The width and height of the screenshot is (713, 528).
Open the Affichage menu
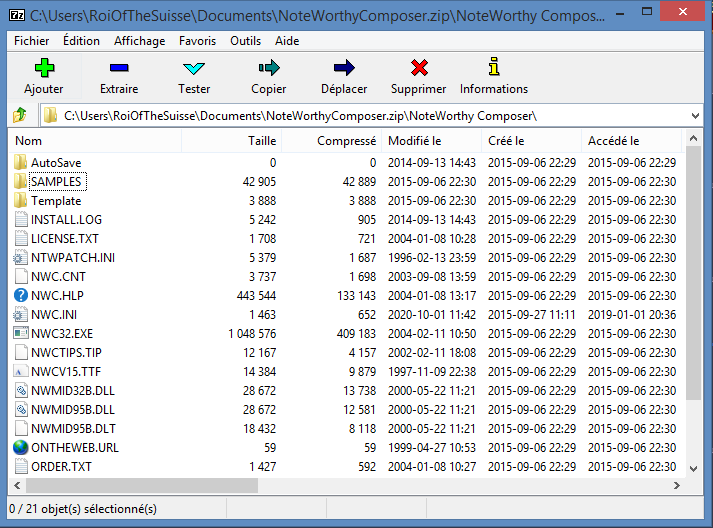point(140,41)
